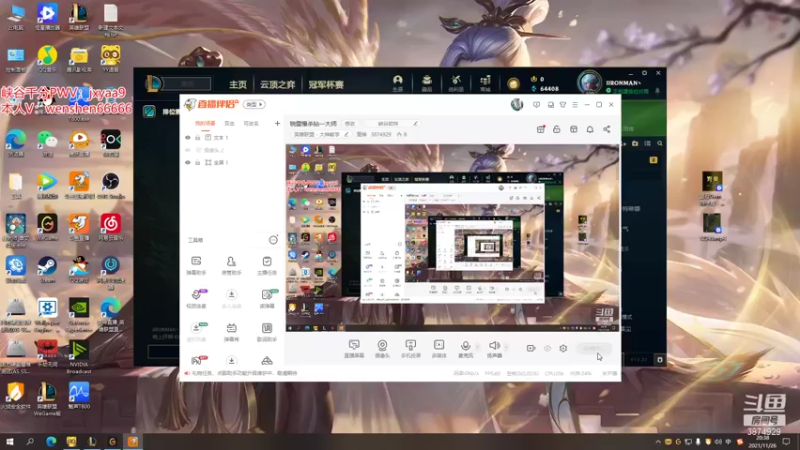Screen dimensions: 800x450
Task: Open 读弹幕 tool in toolbox
Action: pos(267,298)
